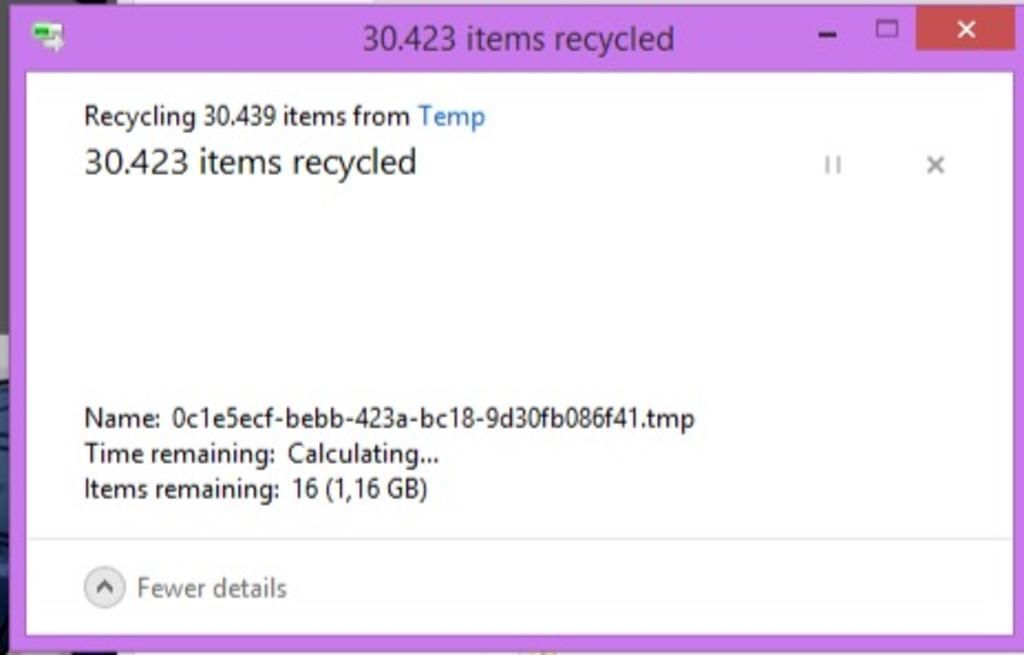Screen dimensions: 1024x655
Task: Maximize the recycling progress window
Action: (x=886, y=29)
